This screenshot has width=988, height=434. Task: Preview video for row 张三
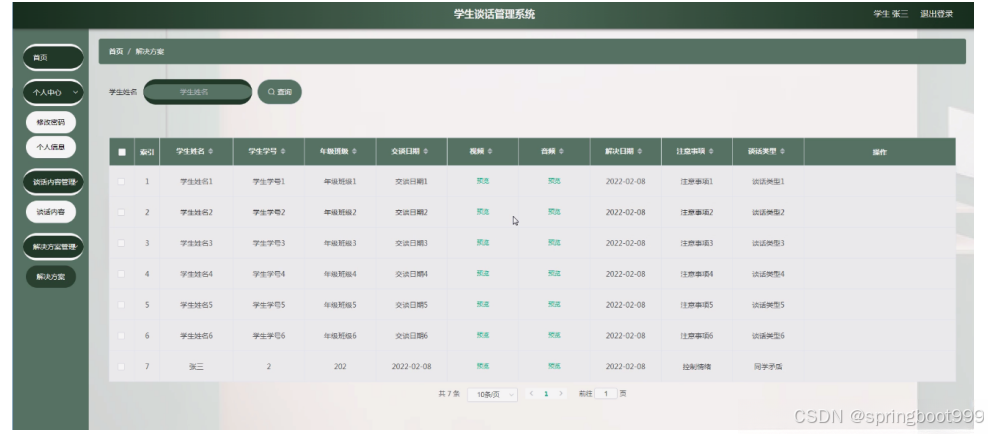[483, 366]
